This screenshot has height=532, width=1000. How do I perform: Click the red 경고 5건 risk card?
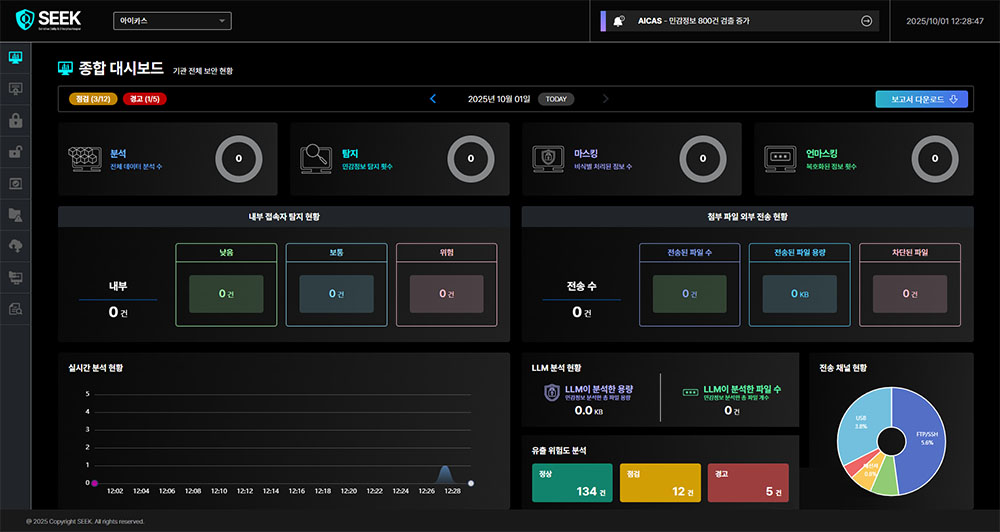coord(747,482)
